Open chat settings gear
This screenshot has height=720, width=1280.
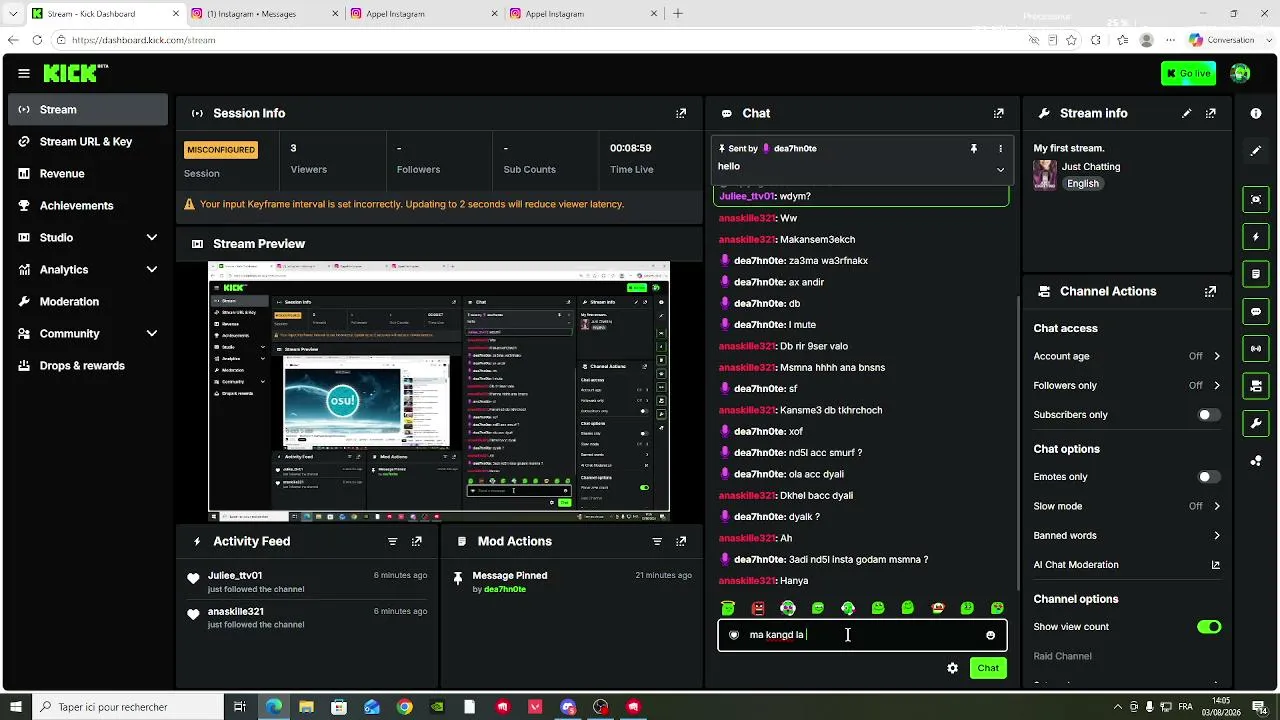953,668
